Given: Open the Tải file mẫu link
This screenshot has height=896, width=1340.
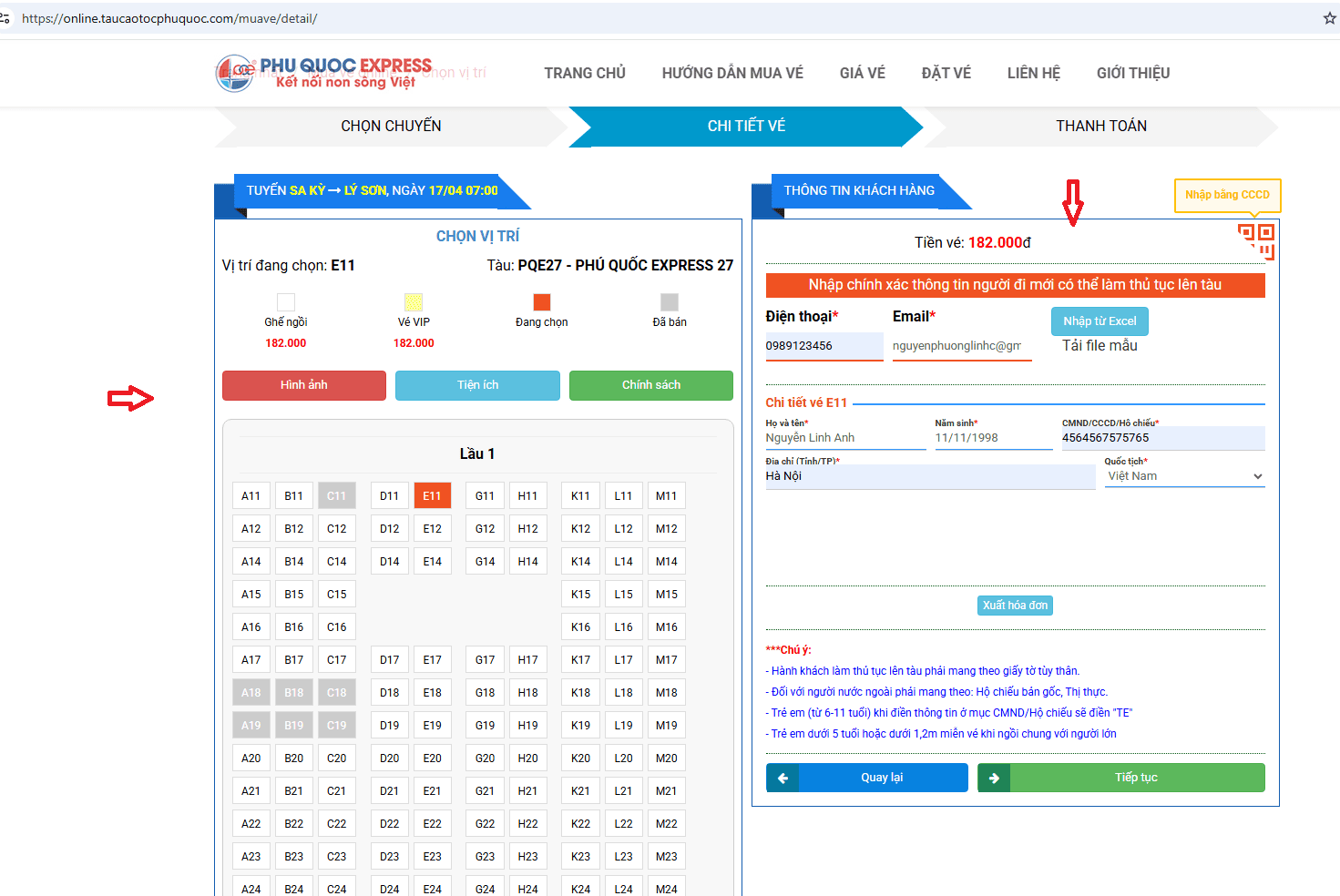Looking at the screenshot, I should click(x=1100, y=346).
